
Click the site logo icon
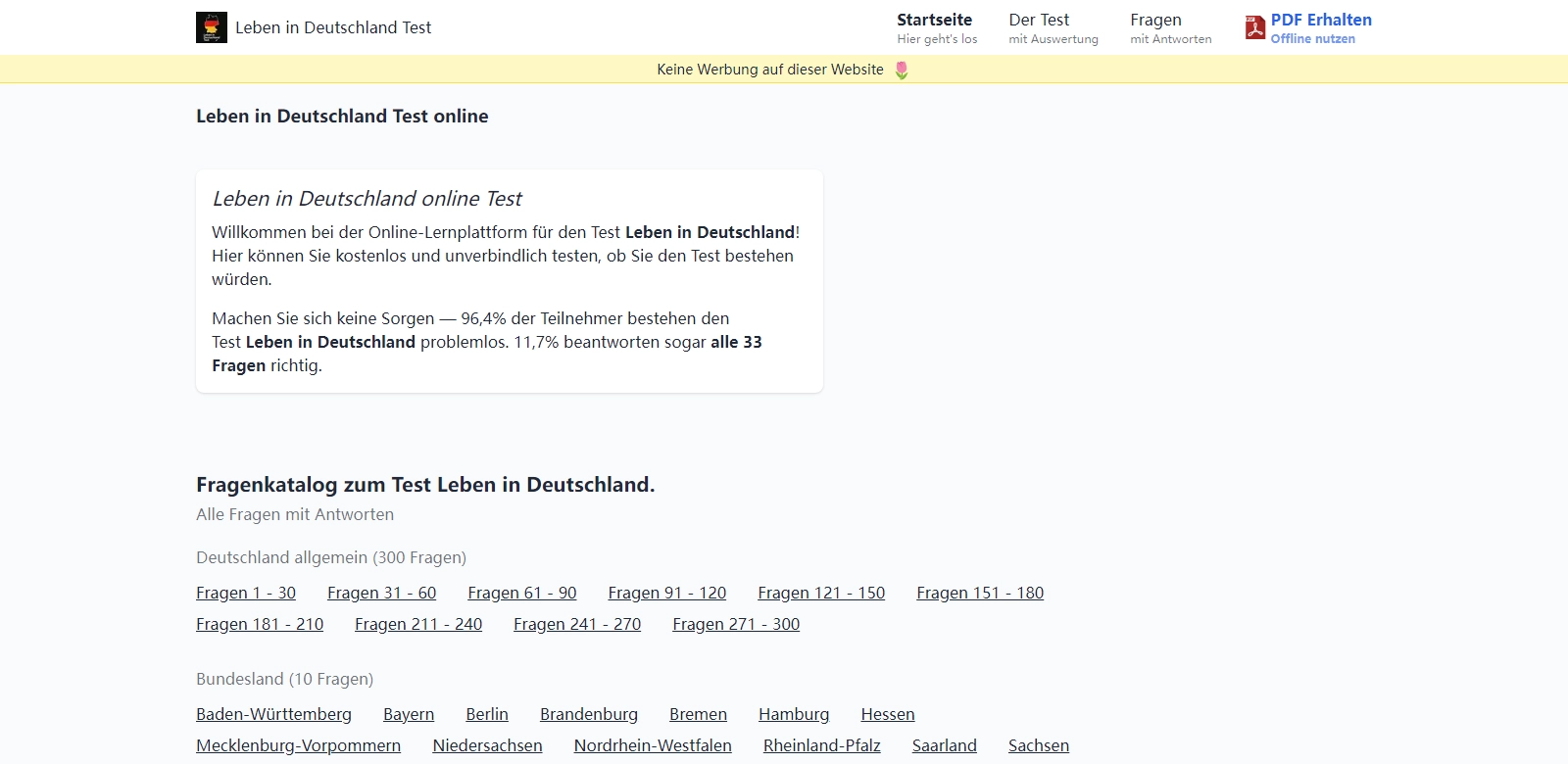tap(212, 27)
